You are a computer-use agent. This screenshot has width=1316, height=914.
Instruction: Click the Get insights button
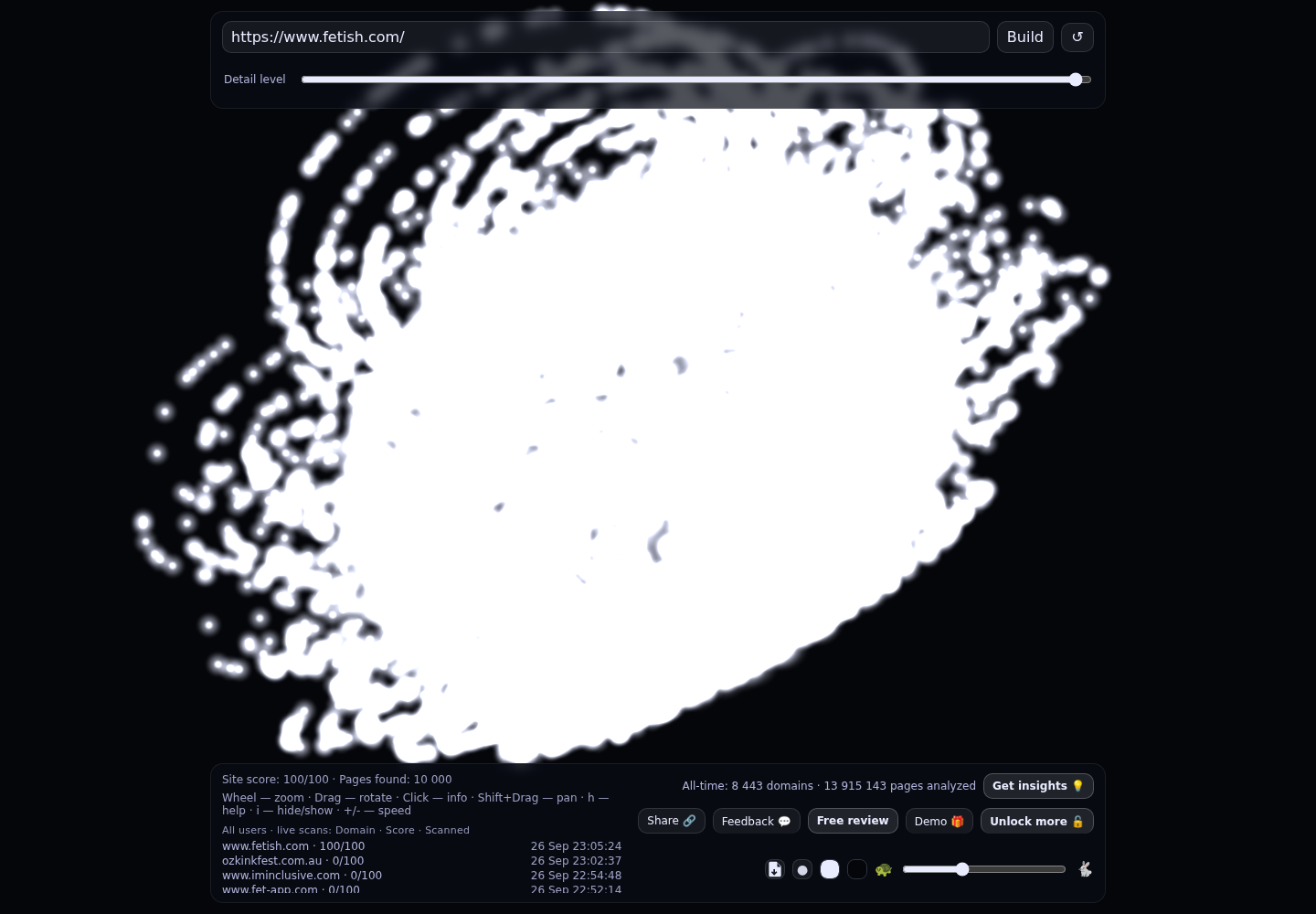click(1038, 786)
